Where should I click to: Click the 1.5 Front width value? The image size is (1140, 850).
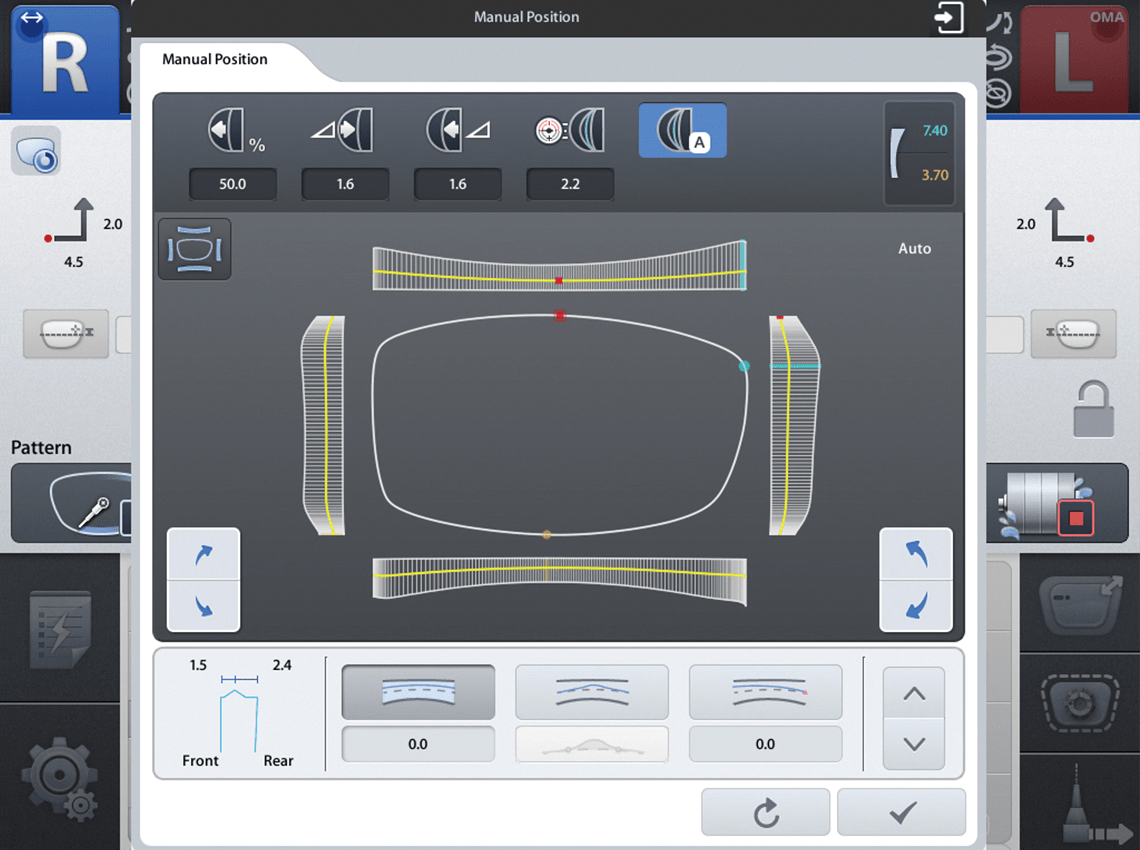pos(198,665)
